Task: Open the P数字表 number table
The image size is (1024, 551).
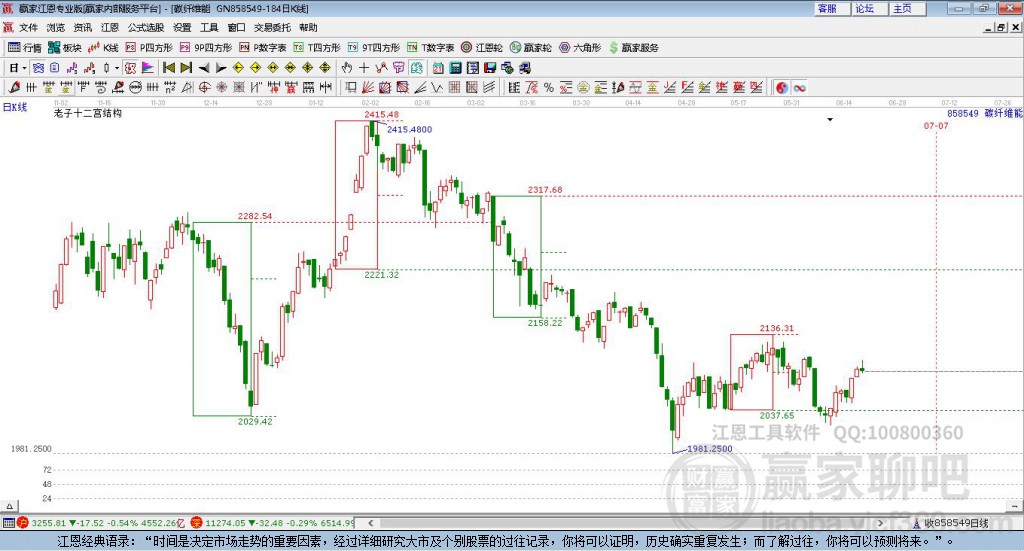Action: [263, 48]
